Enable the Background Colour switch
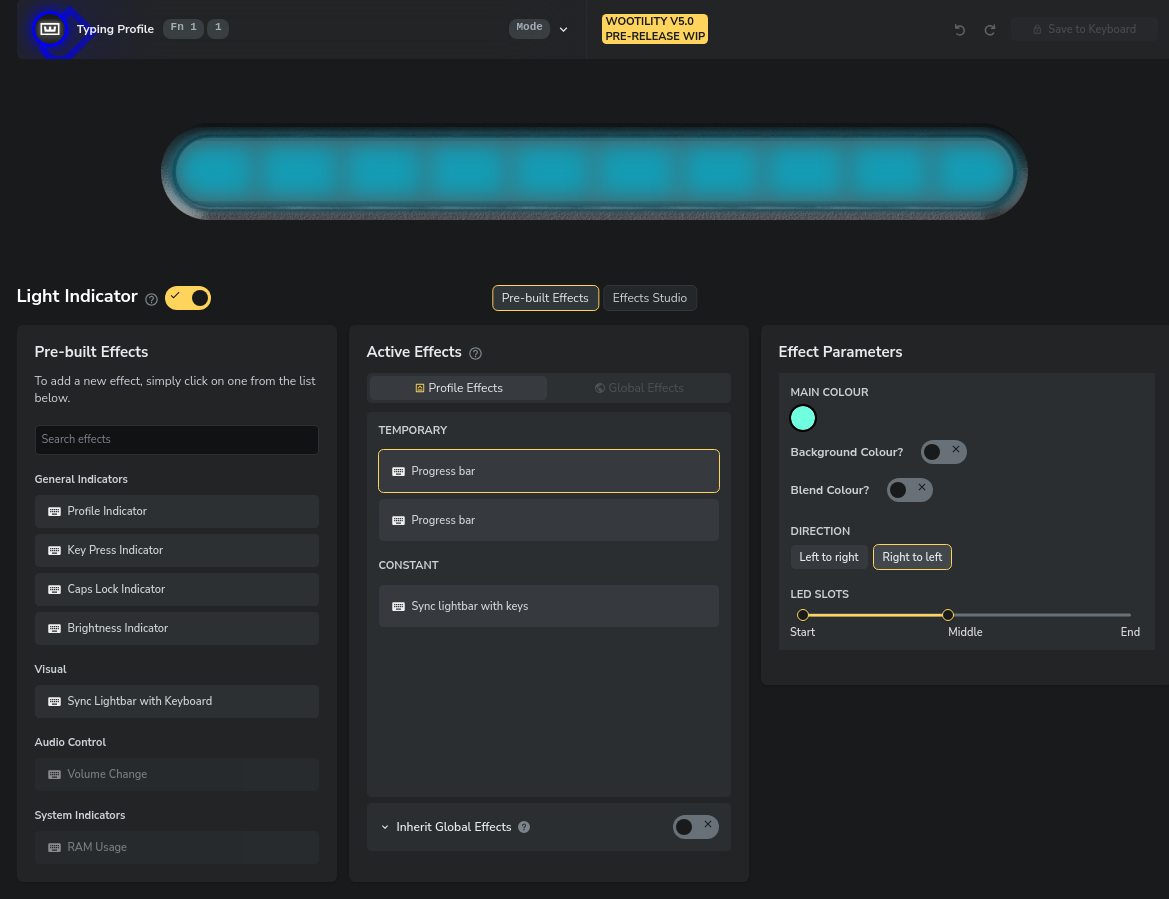Viewport: 1169px width, 899px height. (x=943, y=452)
